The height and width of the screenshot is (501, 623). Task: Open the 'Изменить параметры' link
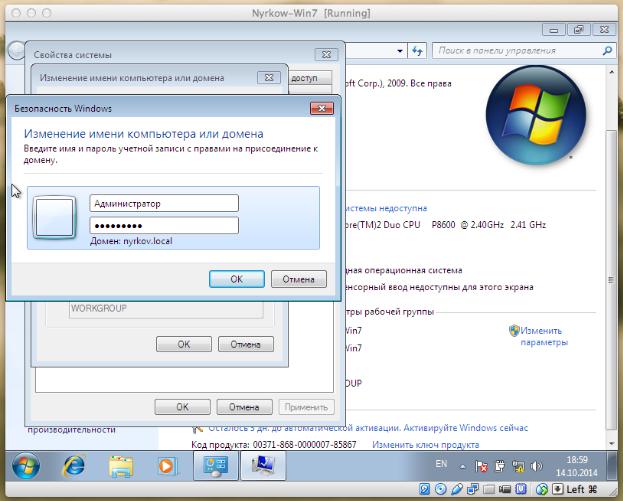point(544,336)
